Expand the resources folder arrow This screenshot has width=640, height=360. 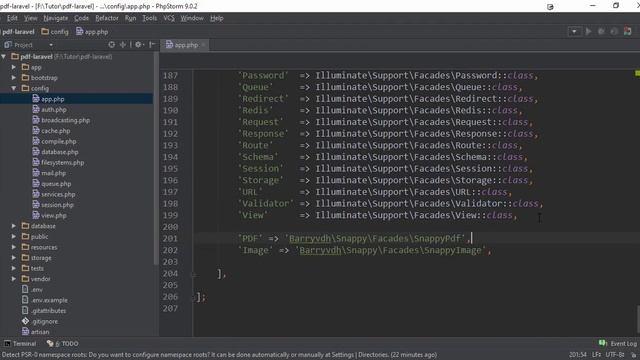tap(14, 247)
